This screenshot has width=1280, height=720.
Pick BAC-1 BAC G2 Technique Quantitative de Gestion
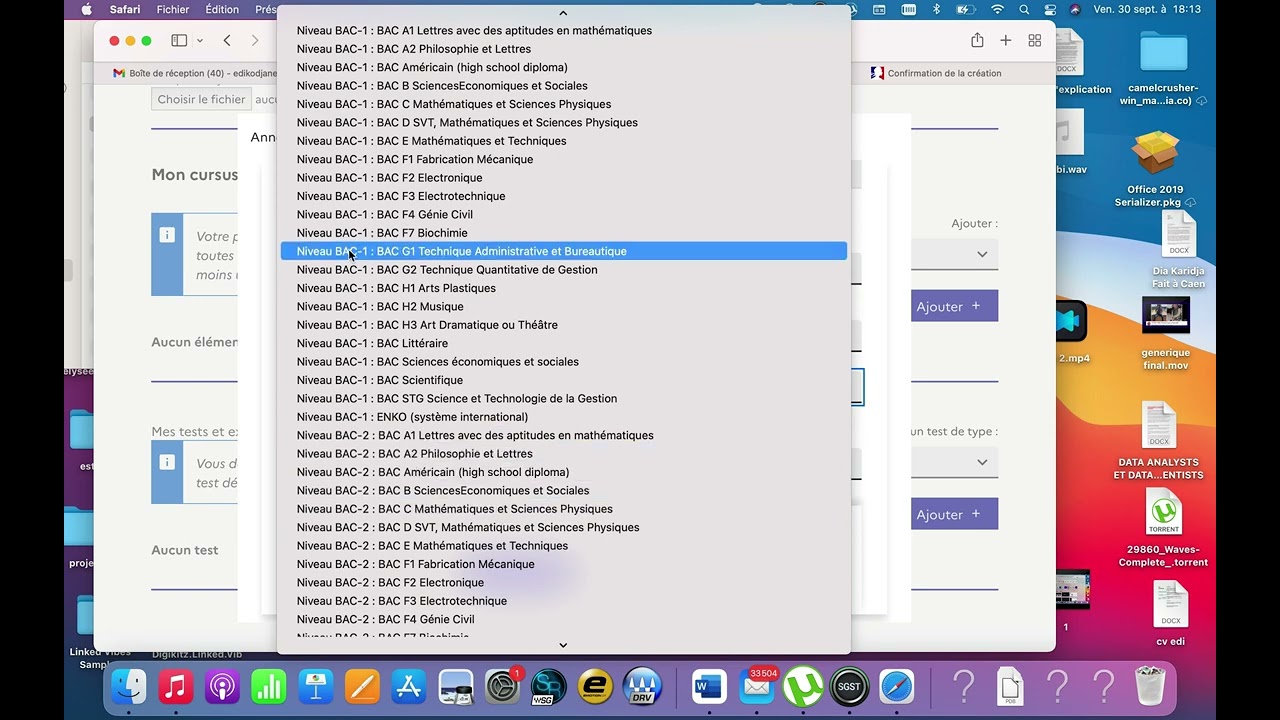(x=564, y=270)
